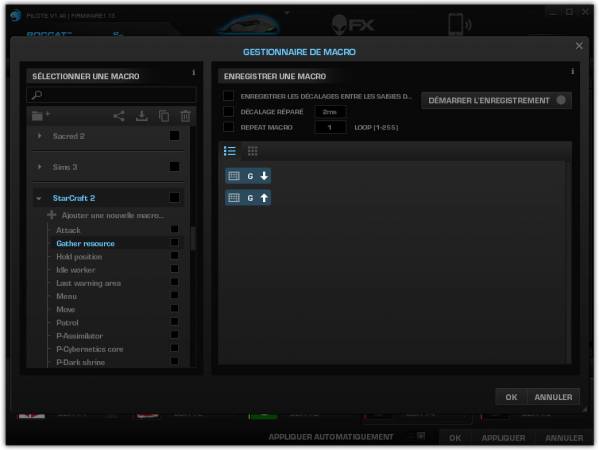The height and width of the screenshot is (450, 599).
Task: Click the import macro download icon
Action: pos(142,116)
